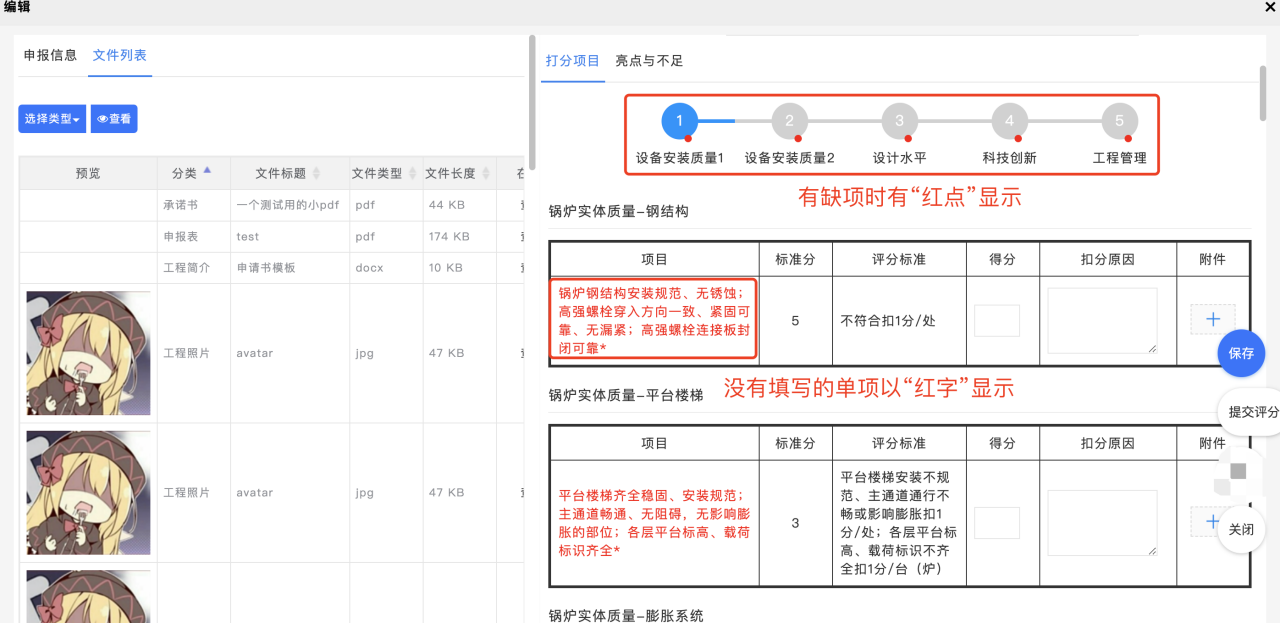Viewport: 1280px width, 623px height.
Task: Click the red 平台楼梯齐全稳固 item description
Action: [654, 523]
